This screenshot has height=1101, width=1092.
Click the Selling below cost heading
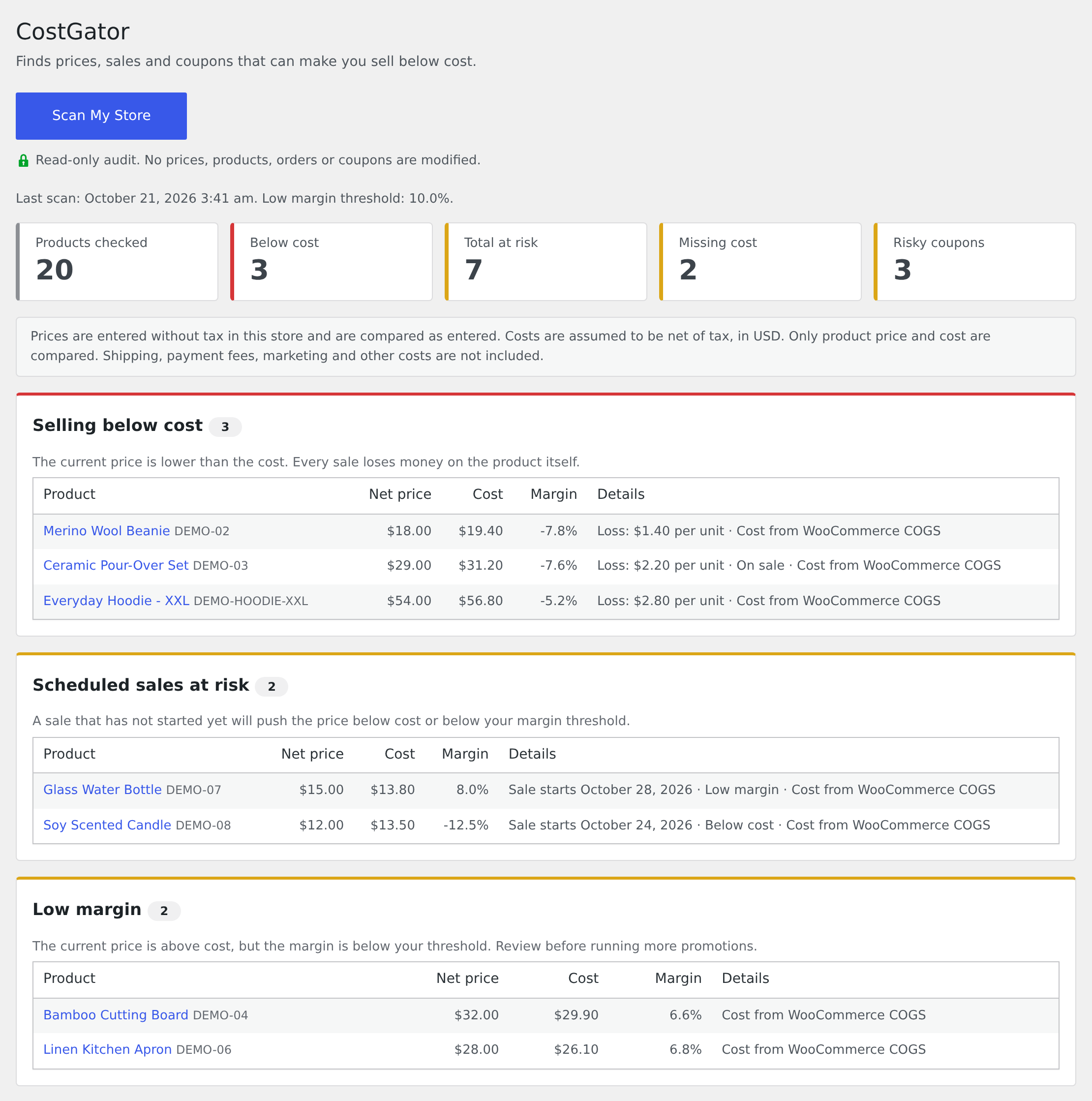[x=118, y=426]
